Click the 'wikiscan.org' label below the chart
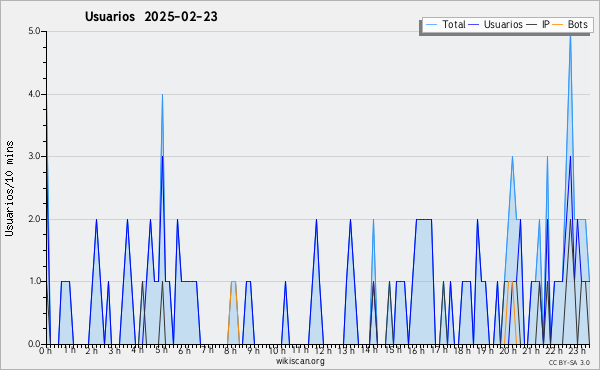600x370 pixels. pyautogui.click(x=300, y=361)
